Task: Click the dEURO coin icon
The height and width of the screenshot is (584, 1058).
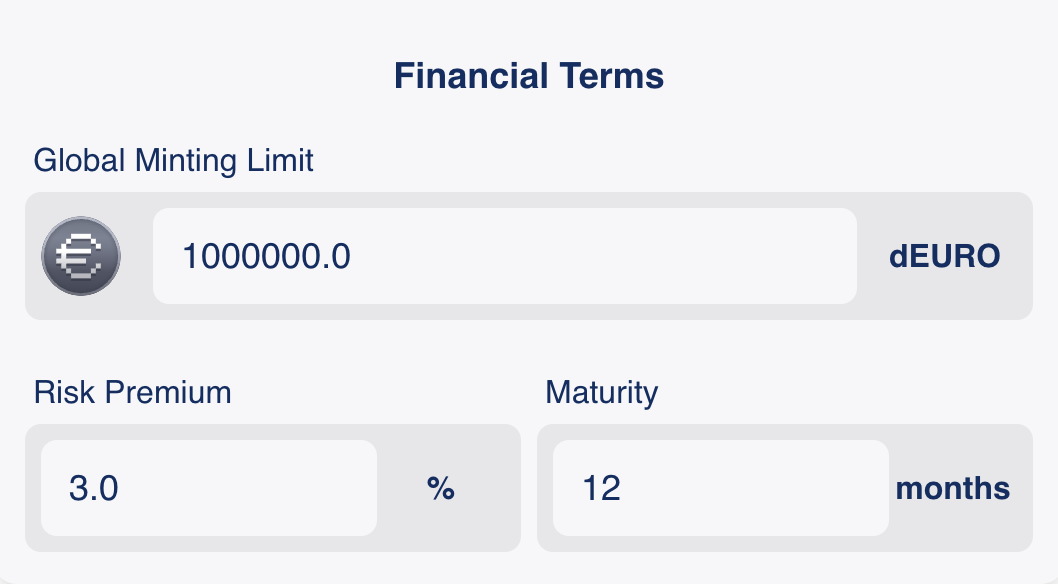Action: tap(81, 256)
